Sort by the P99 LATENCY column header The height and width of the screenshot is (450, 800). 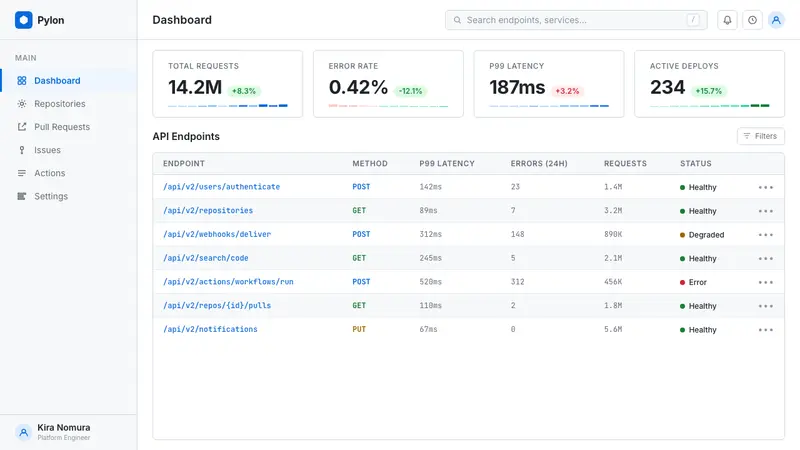click(x=447, y=164)
